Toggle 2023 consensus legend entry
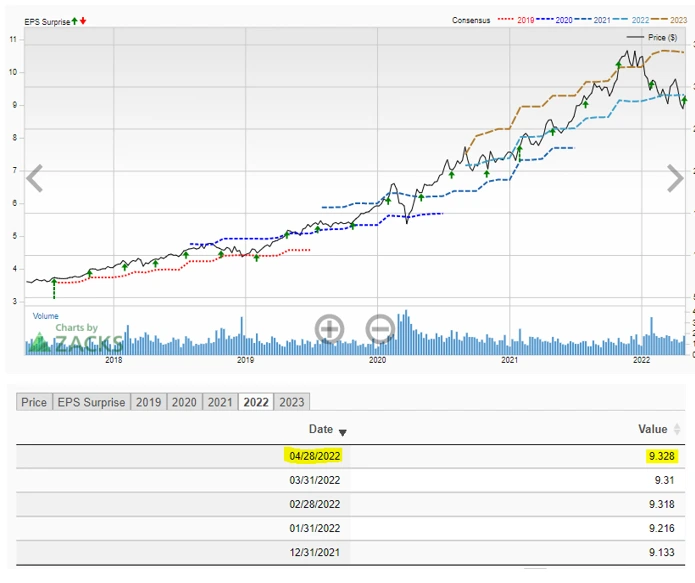The image size is (695, 583). click(x=669, y=20)
